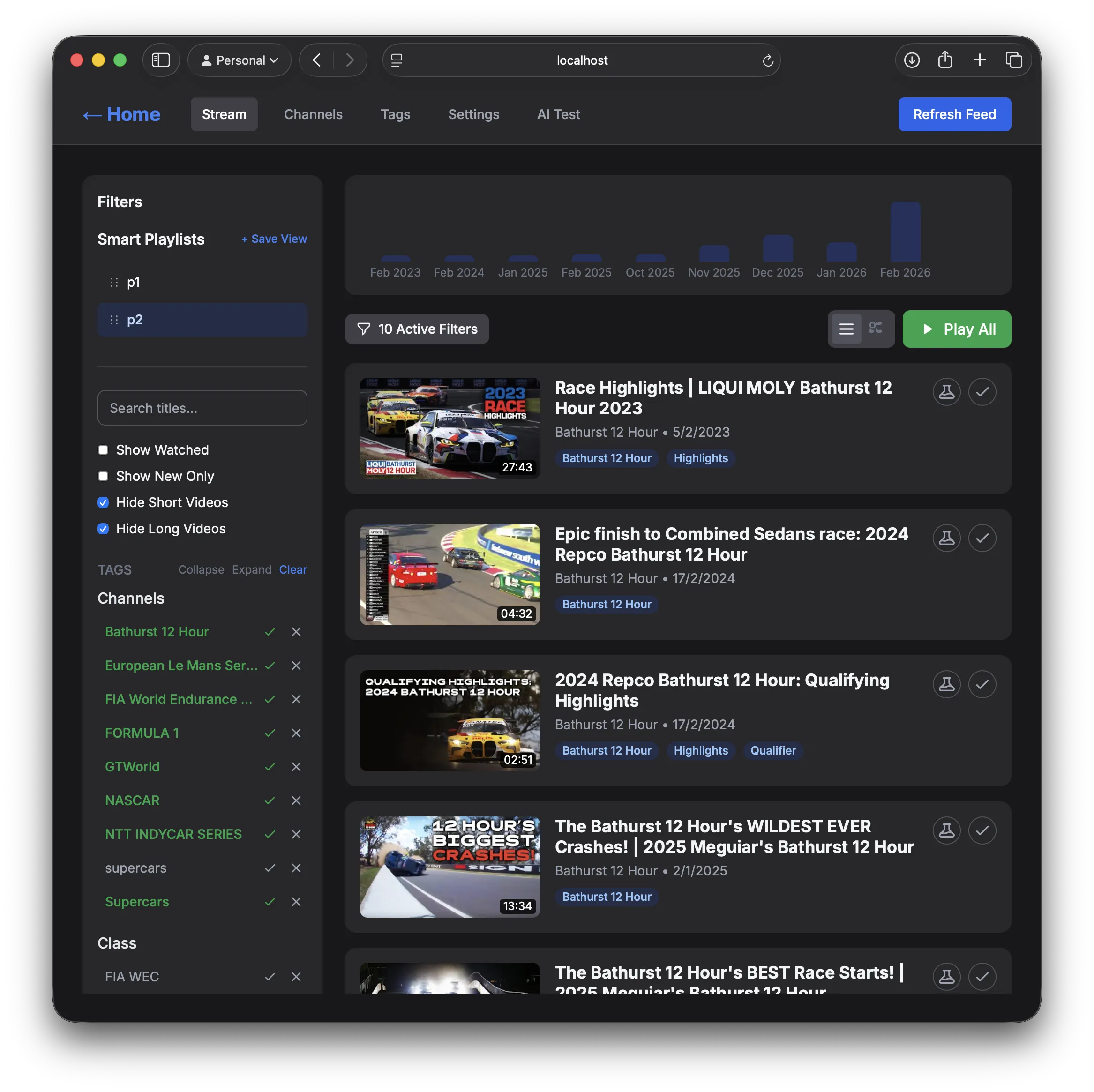Mark Race Highlights 2023 as watched

(x=982, y=392)
